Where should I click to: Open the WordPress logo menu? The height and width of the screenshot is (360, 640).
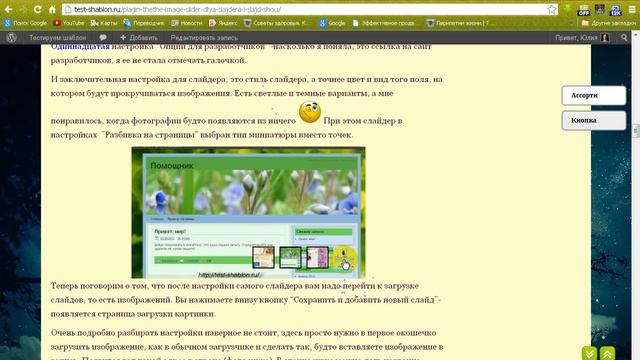coord(11,38)
